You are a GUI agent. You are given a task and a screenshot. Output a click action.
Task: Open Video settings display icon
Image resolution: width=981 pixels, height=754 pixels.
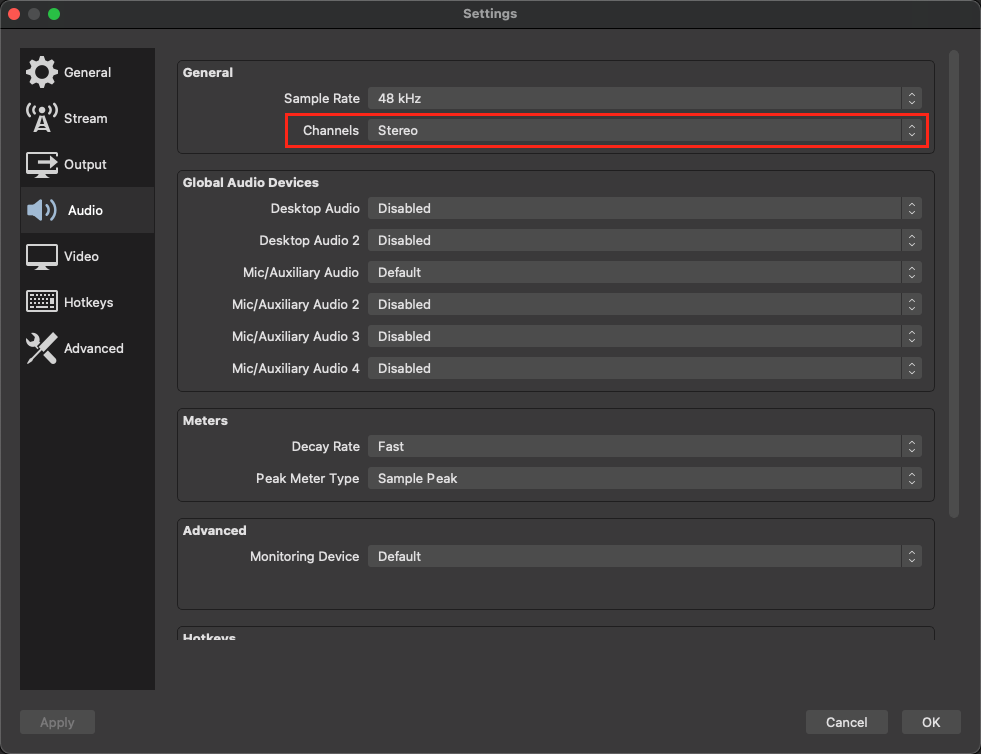pyautogui.click(x=42, y=256)
